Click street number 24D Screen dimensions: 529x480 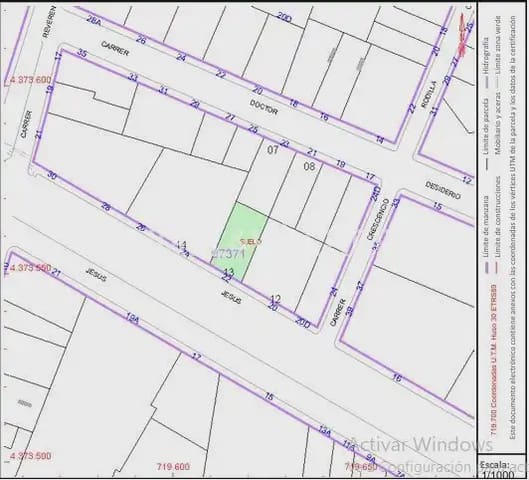click(375, 194)
